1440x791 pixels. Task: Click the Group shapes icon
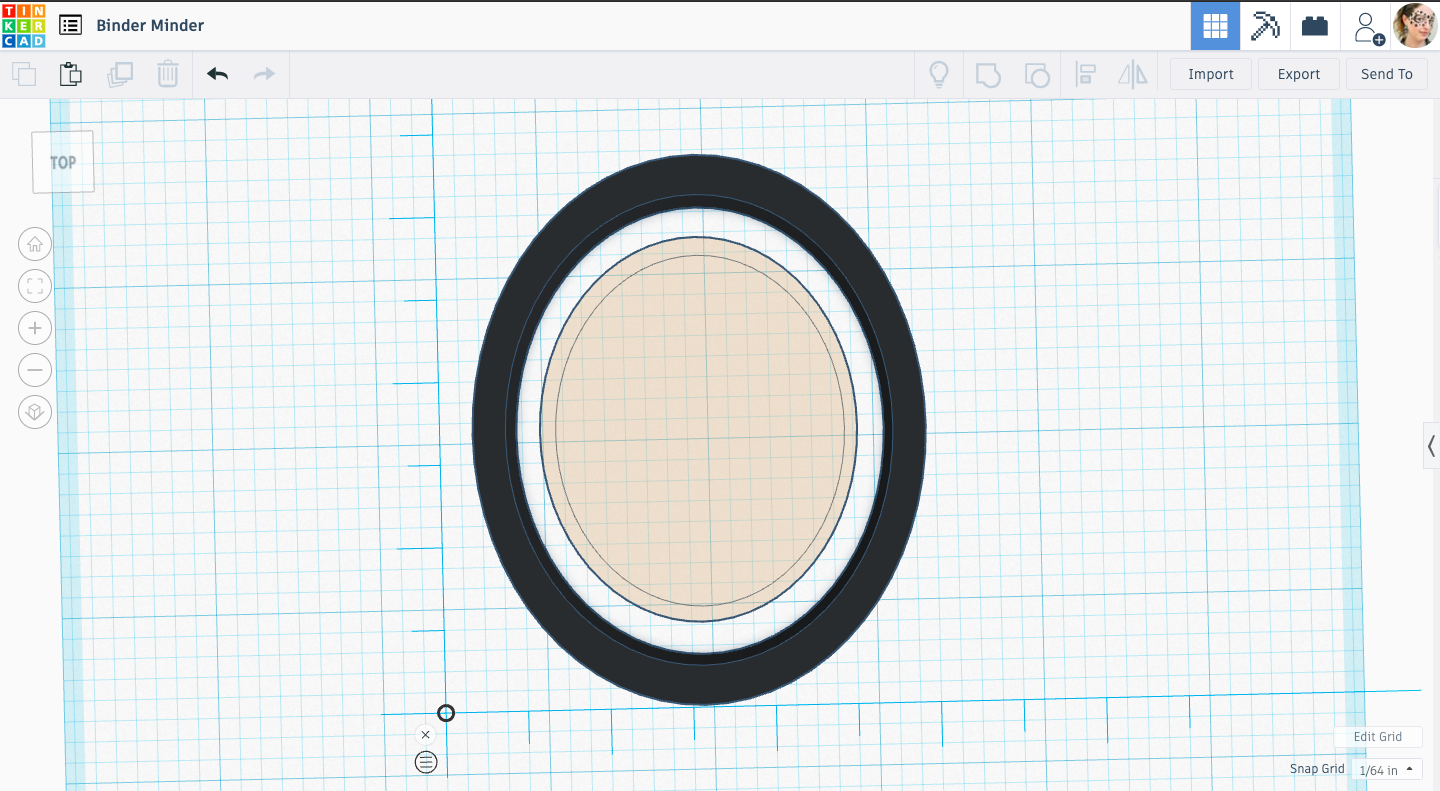[988, 75]
